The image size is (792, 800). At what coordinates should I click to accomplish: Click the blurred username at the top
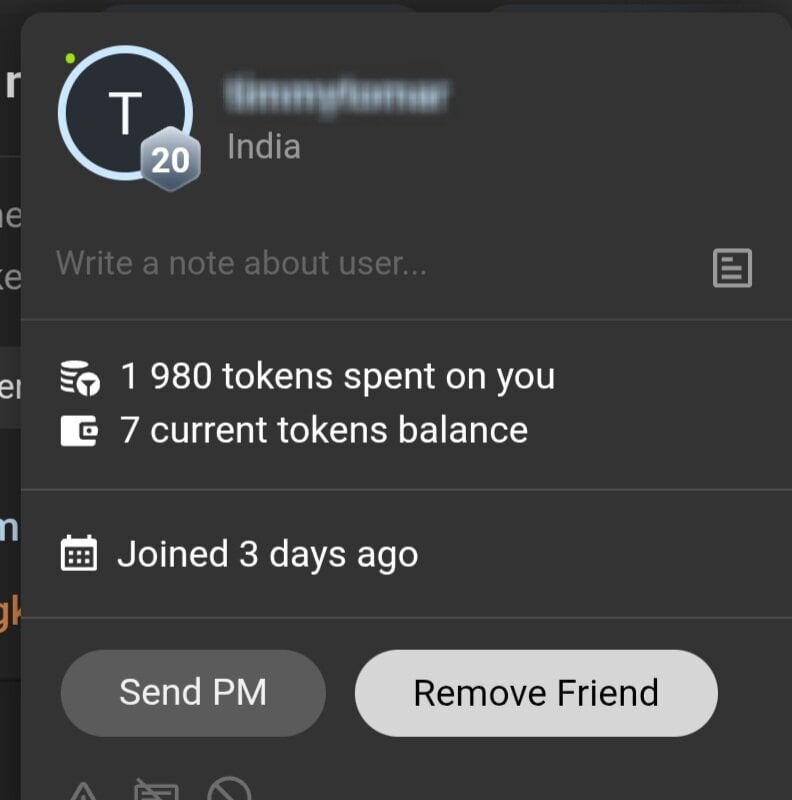pos(337,96)
